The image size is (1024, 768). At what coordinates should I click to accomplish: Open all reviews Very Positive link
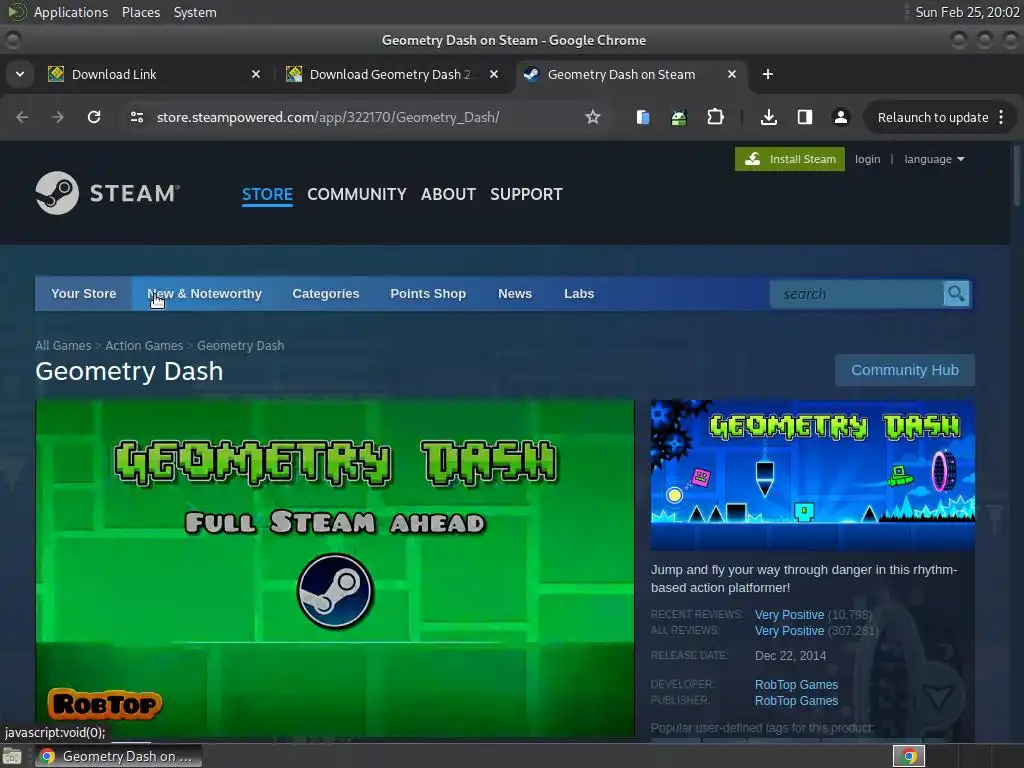coord(790,631)
